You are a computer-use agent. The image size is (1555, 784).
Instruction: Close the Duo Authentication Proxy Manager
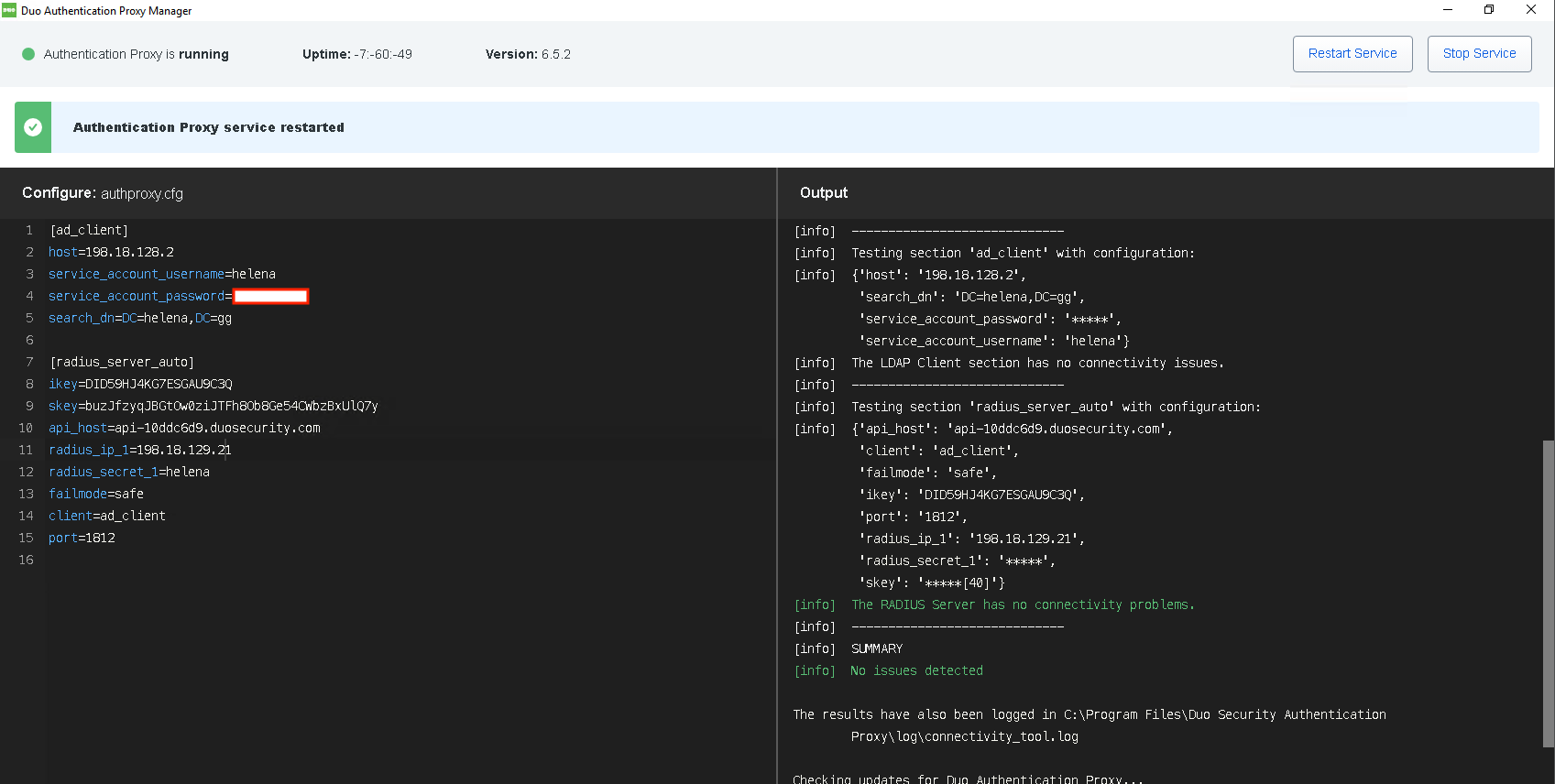tap(1531, 10)
